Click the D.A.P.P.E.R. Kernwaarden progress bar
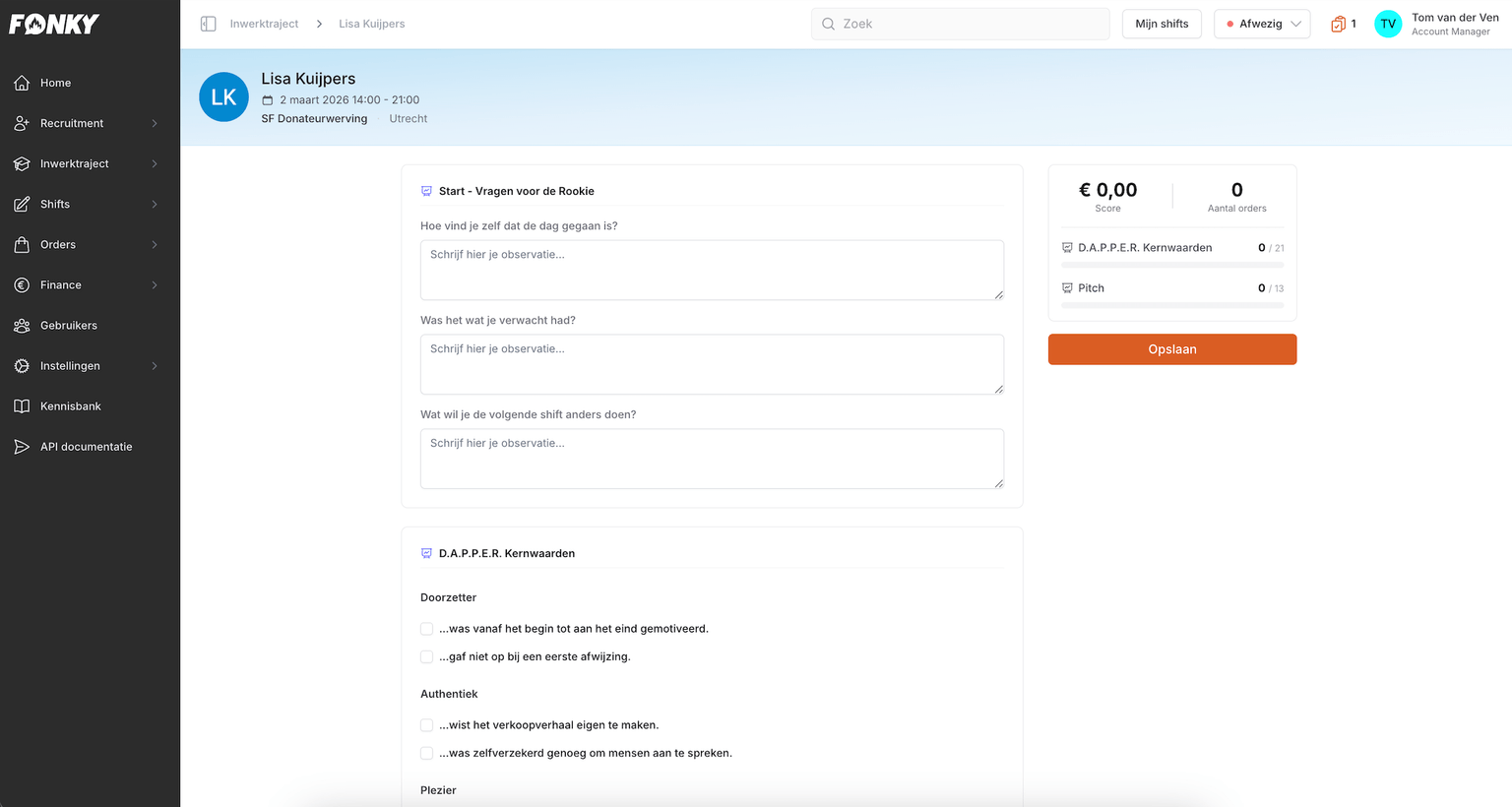Screen dimensions: 1512x807 (1171, 265)
